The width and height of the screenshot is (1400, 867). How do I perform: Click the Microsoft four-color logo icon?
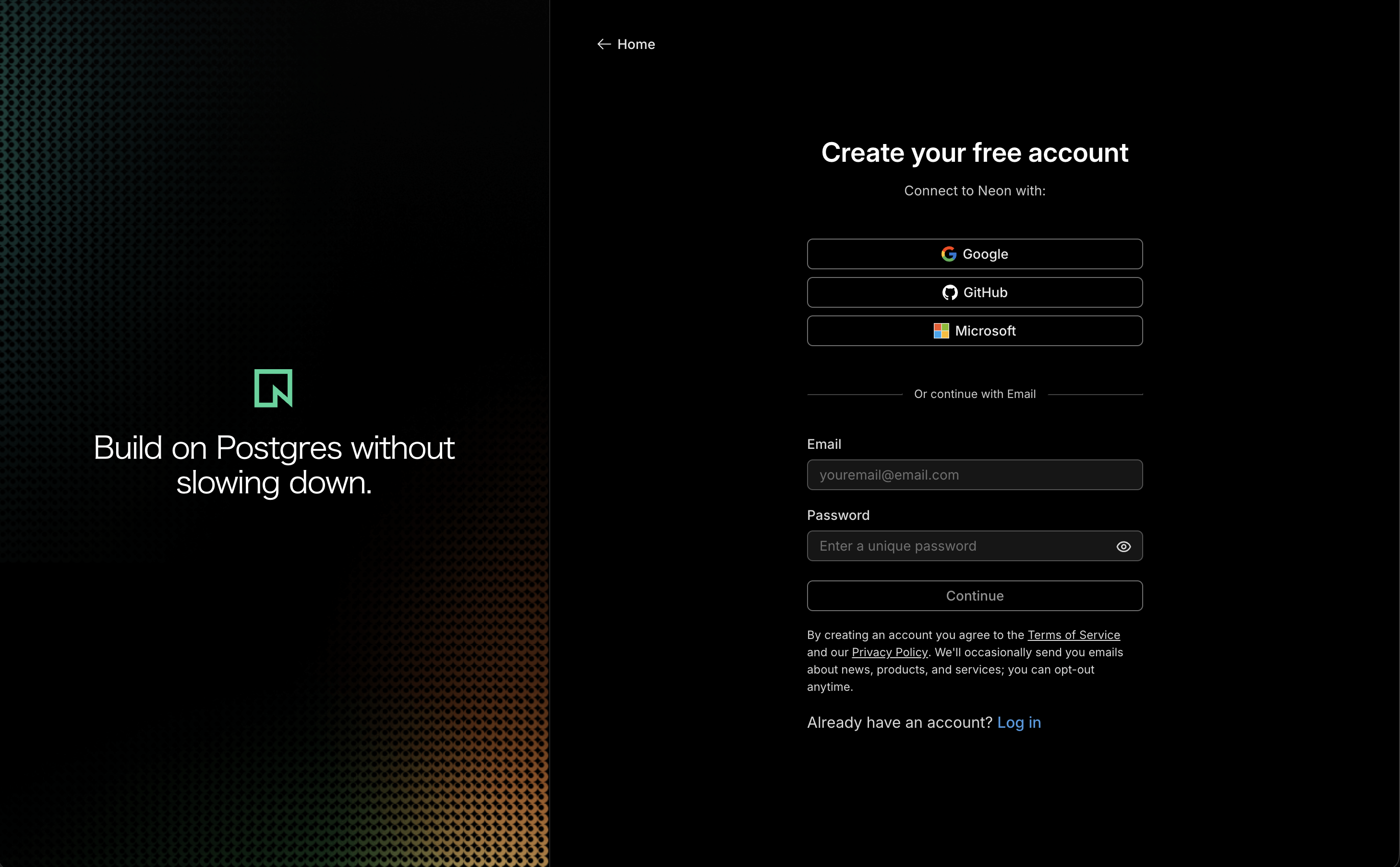point(941,331)
